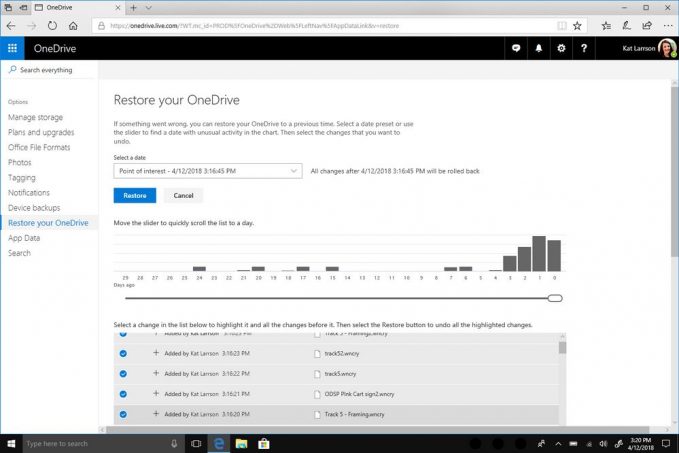Open the app launcher waffle icon

click(x=12, y=48)
